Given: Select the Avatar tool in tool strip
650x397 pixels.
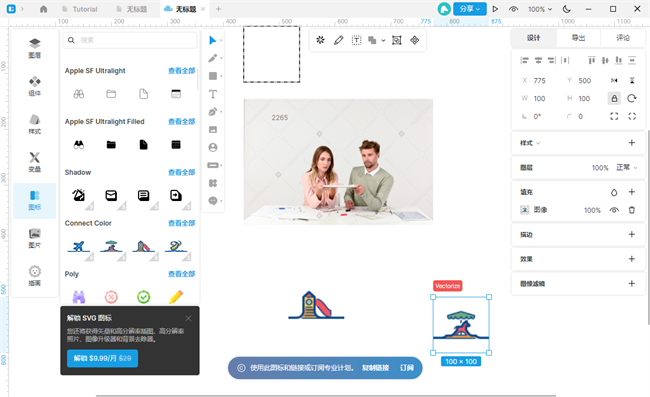Looking at the screenshot, I should click(x=213, y=148).
